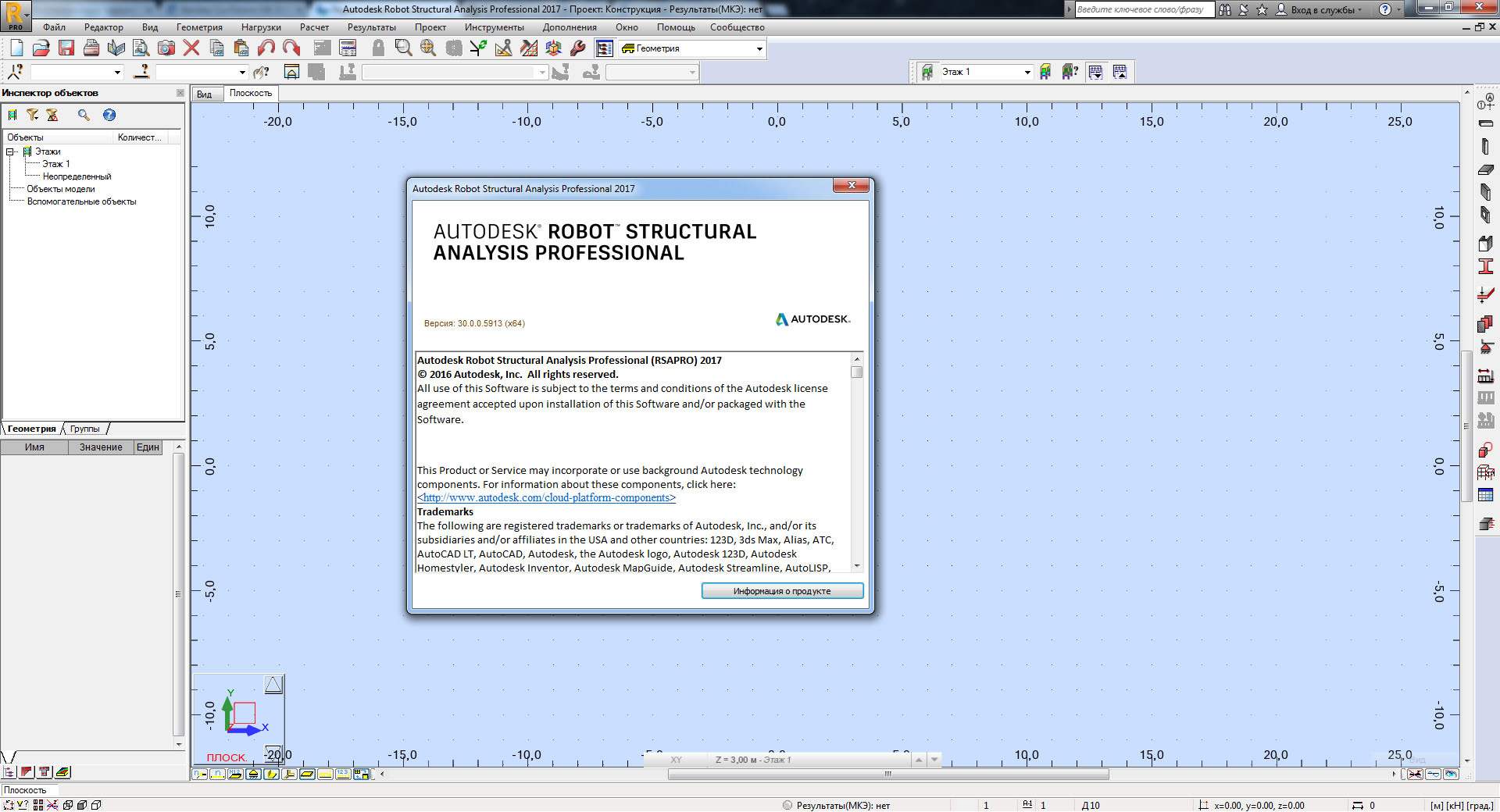Click the keyword search input field

(1143, 10)
